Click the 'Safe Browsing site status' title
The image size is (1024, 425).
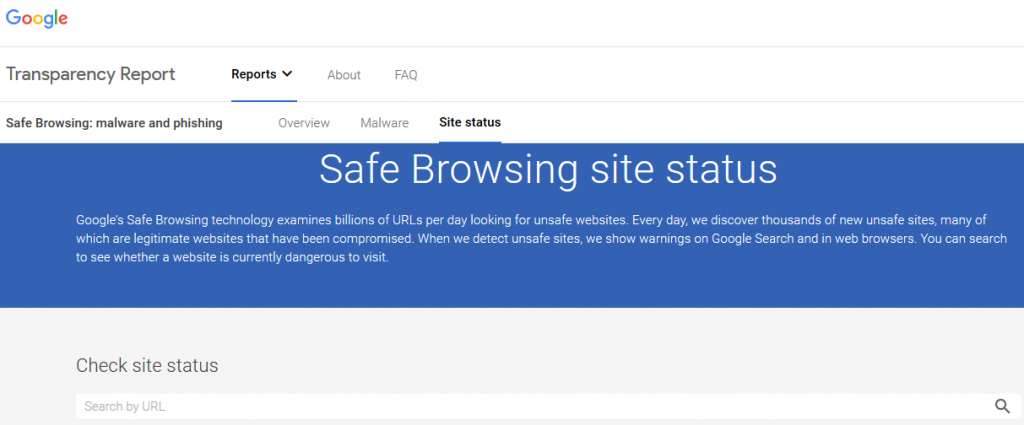point(548,169)
